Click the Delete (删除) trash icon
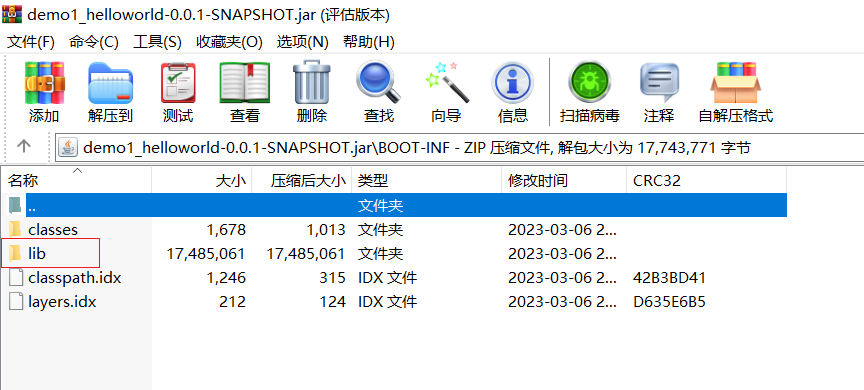Screen dimensions: 864x390 coord(311,91)
